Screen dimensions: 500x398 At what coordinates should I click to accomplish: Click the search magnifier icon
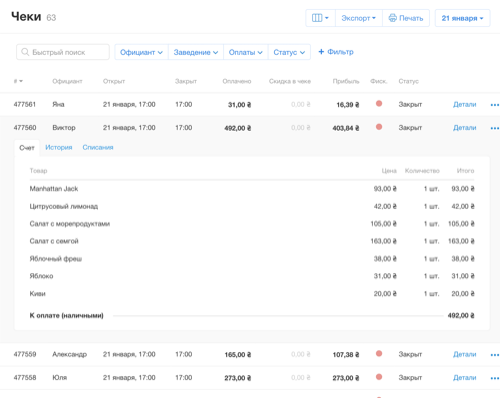(x=25, y=52)
